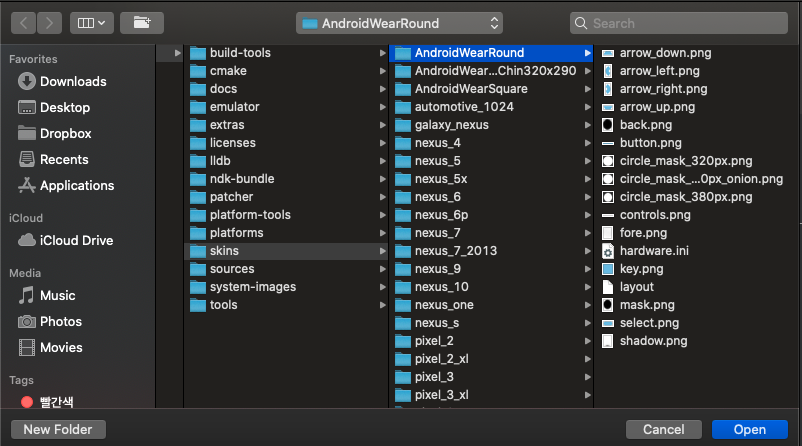Select key.png file icon
The image size is (802, 446).
pyautogui.click(x=608, y=269)
